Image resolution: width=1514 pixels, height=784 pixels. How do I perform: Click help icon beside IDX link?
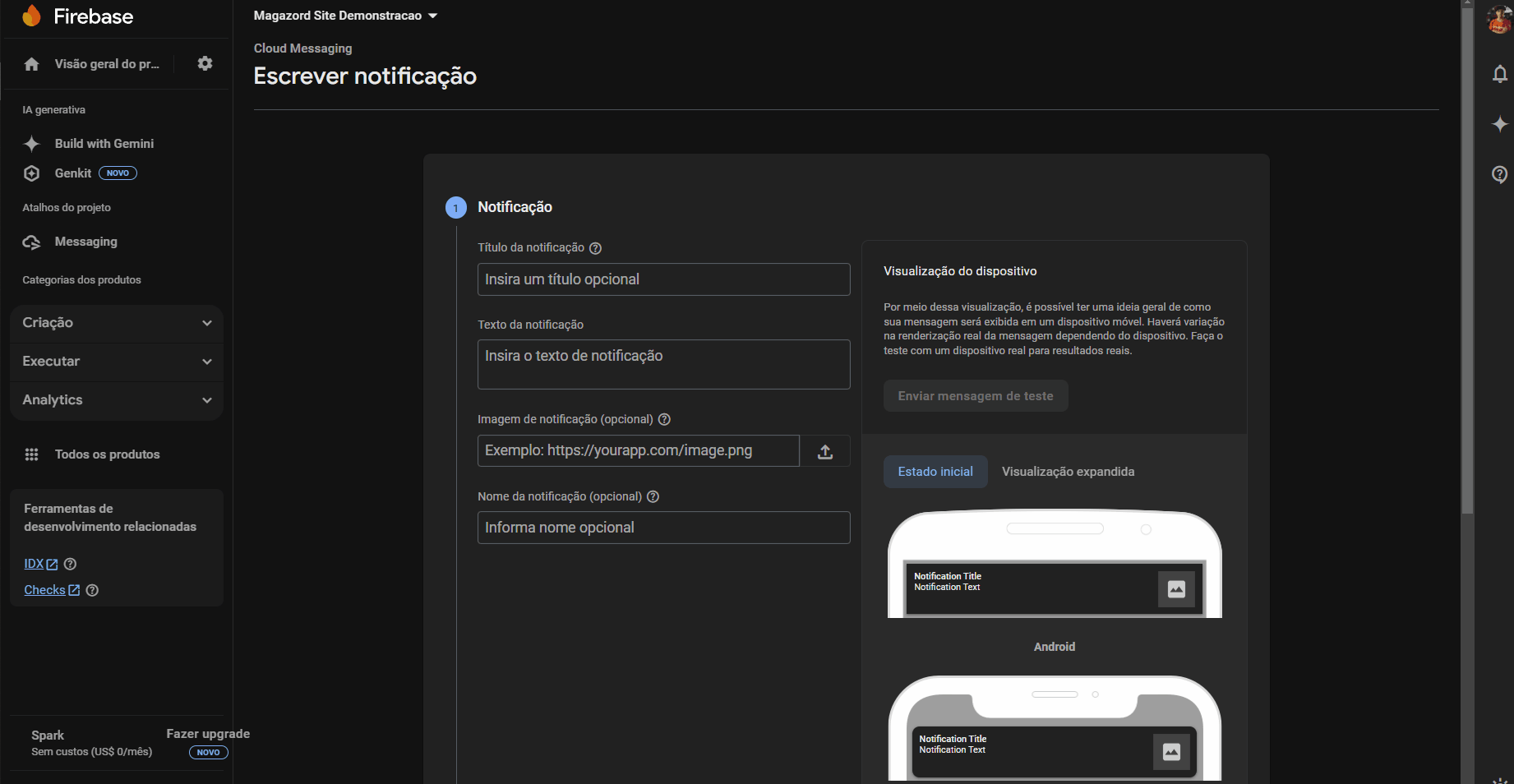click(x=71, y=564)
